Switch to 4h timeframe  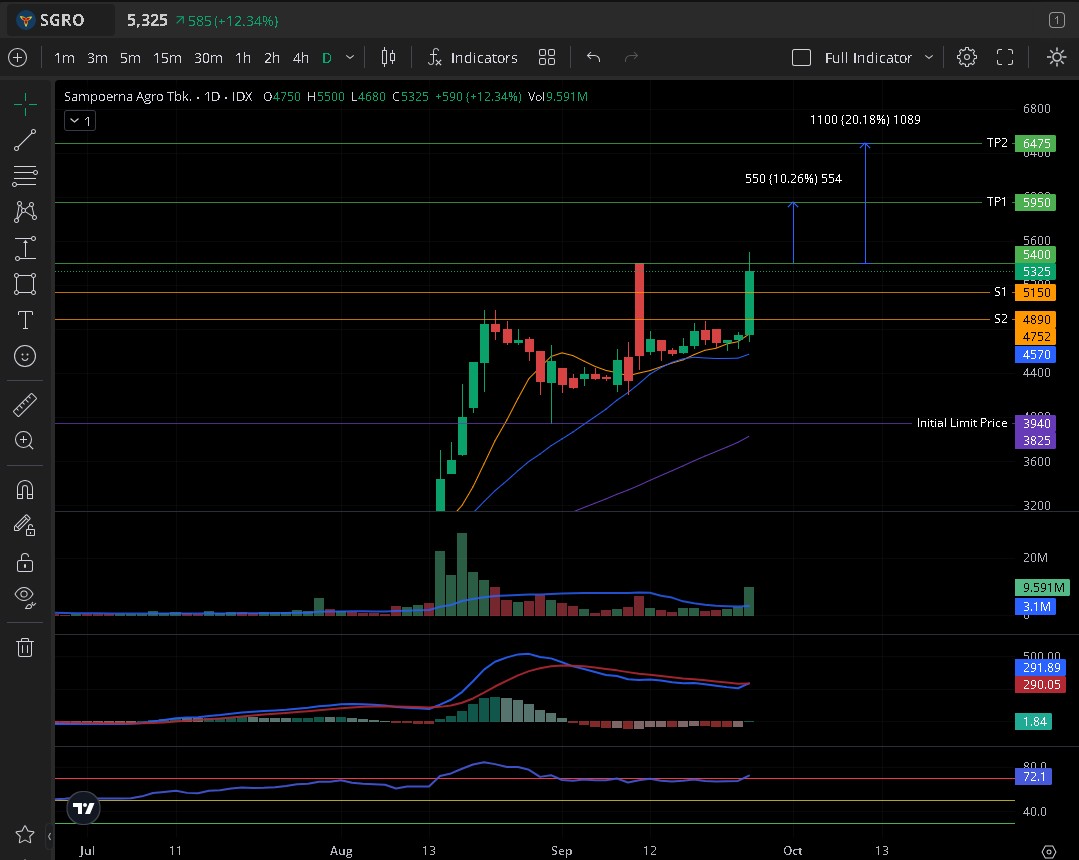(300, 58)
